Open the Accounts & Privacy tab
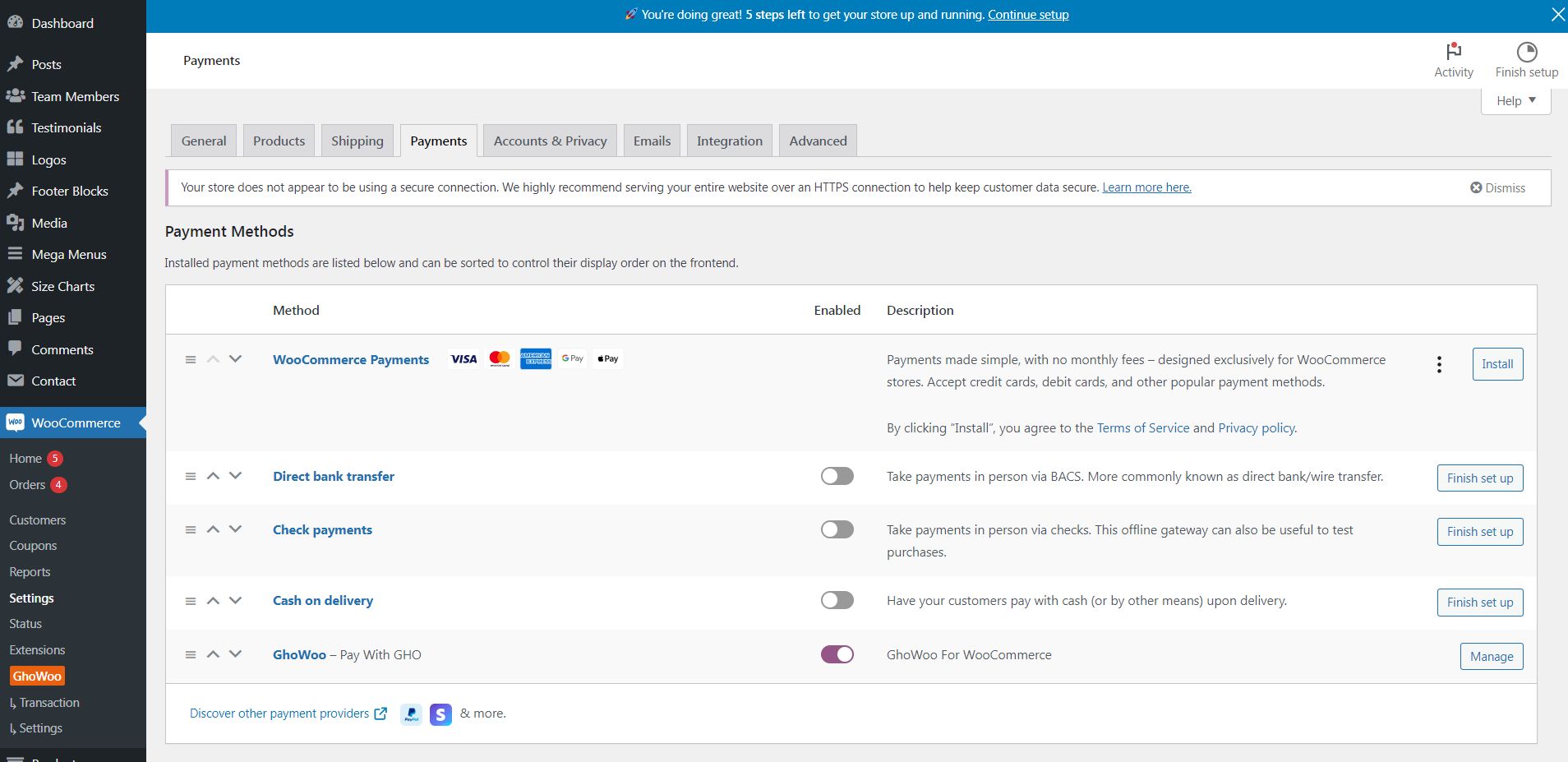Viewport: 1568px width, 762px height. pyautogui.click(x=550, y=141)
